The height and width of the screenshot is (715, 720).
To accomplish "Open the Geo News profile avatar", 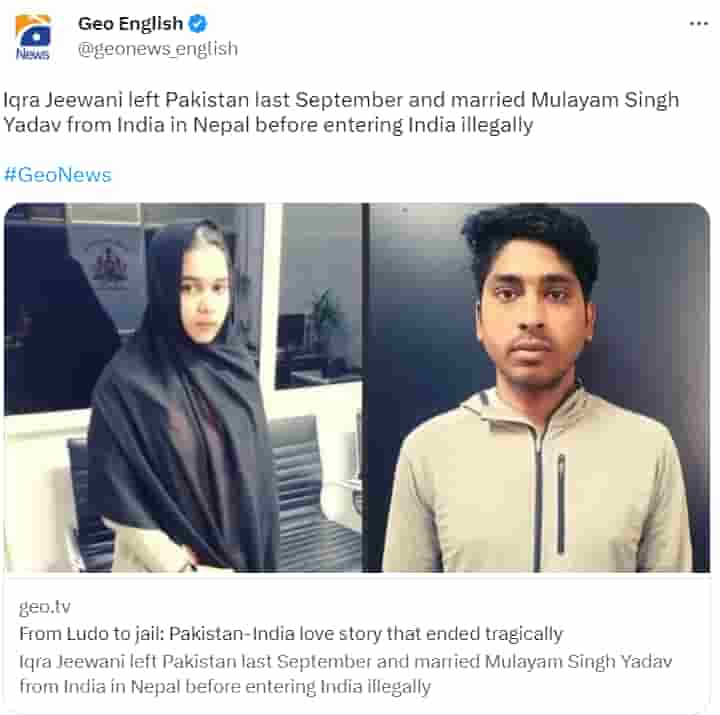I will pyautogui.click(x=33, y=37).
